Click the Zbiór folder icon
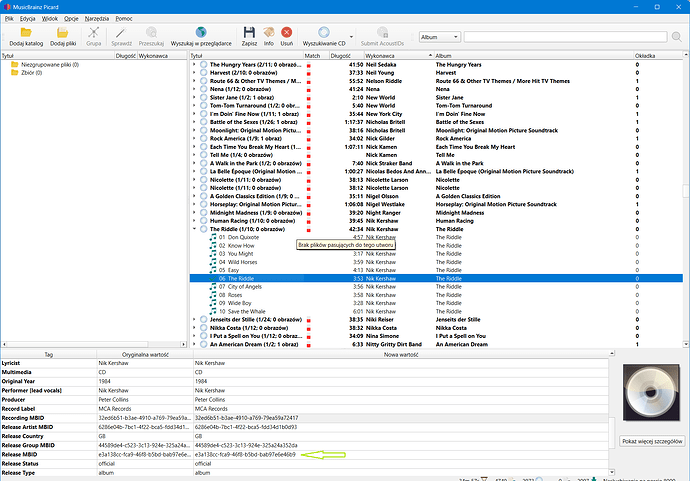 [x=15, y=73]
